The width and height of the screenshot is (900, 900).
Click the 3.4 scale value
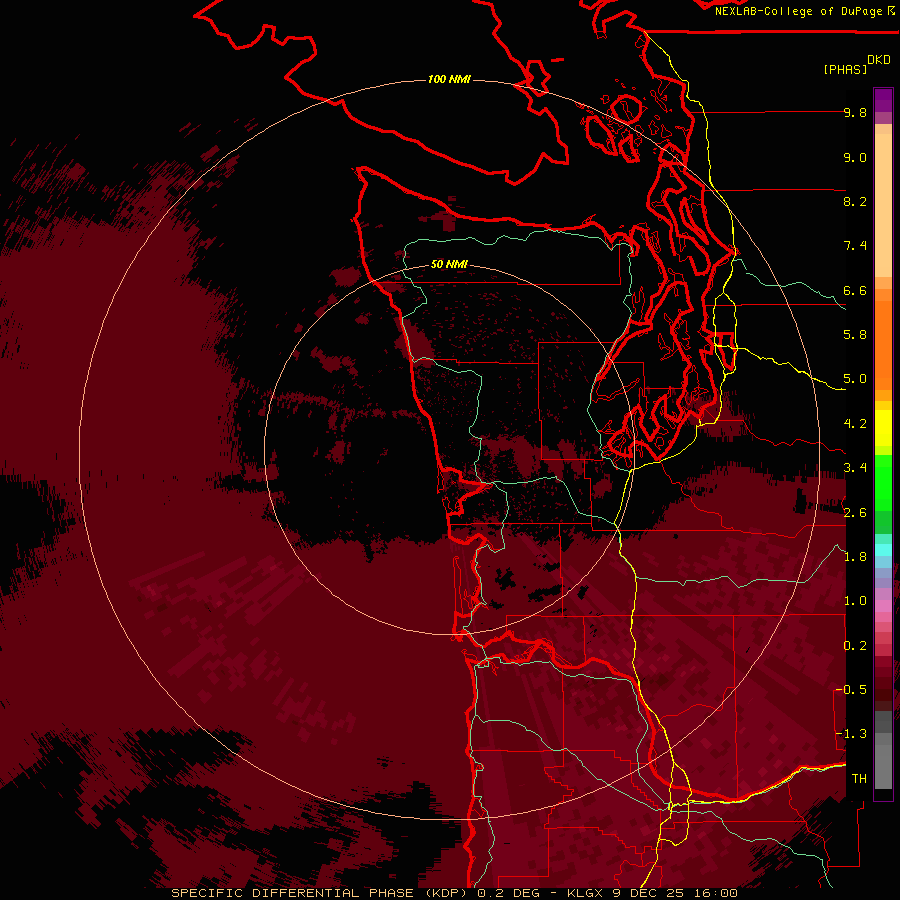pos(855,468)
